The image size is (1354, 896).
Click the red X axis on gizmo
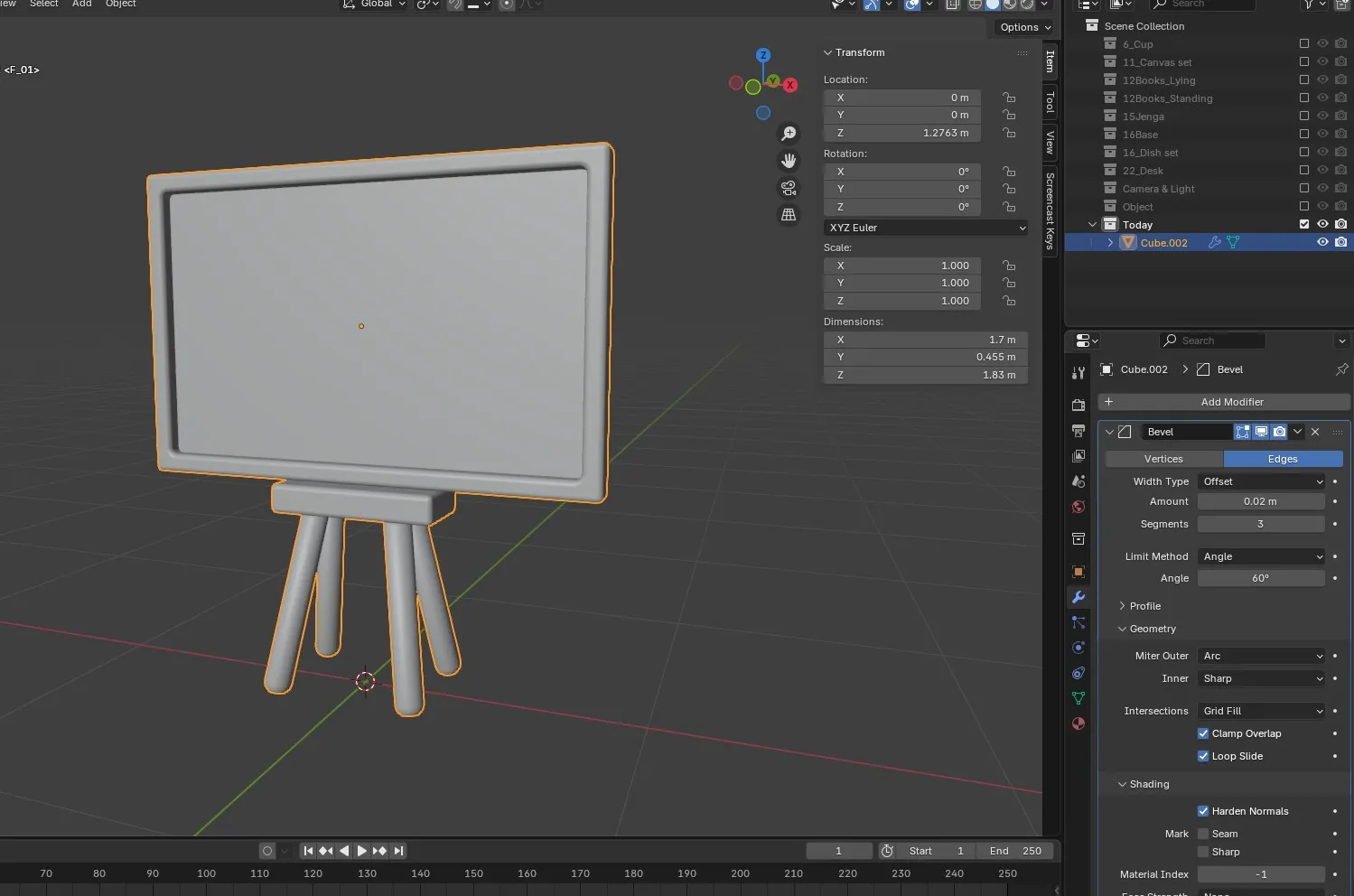click(x=790, y=85)
